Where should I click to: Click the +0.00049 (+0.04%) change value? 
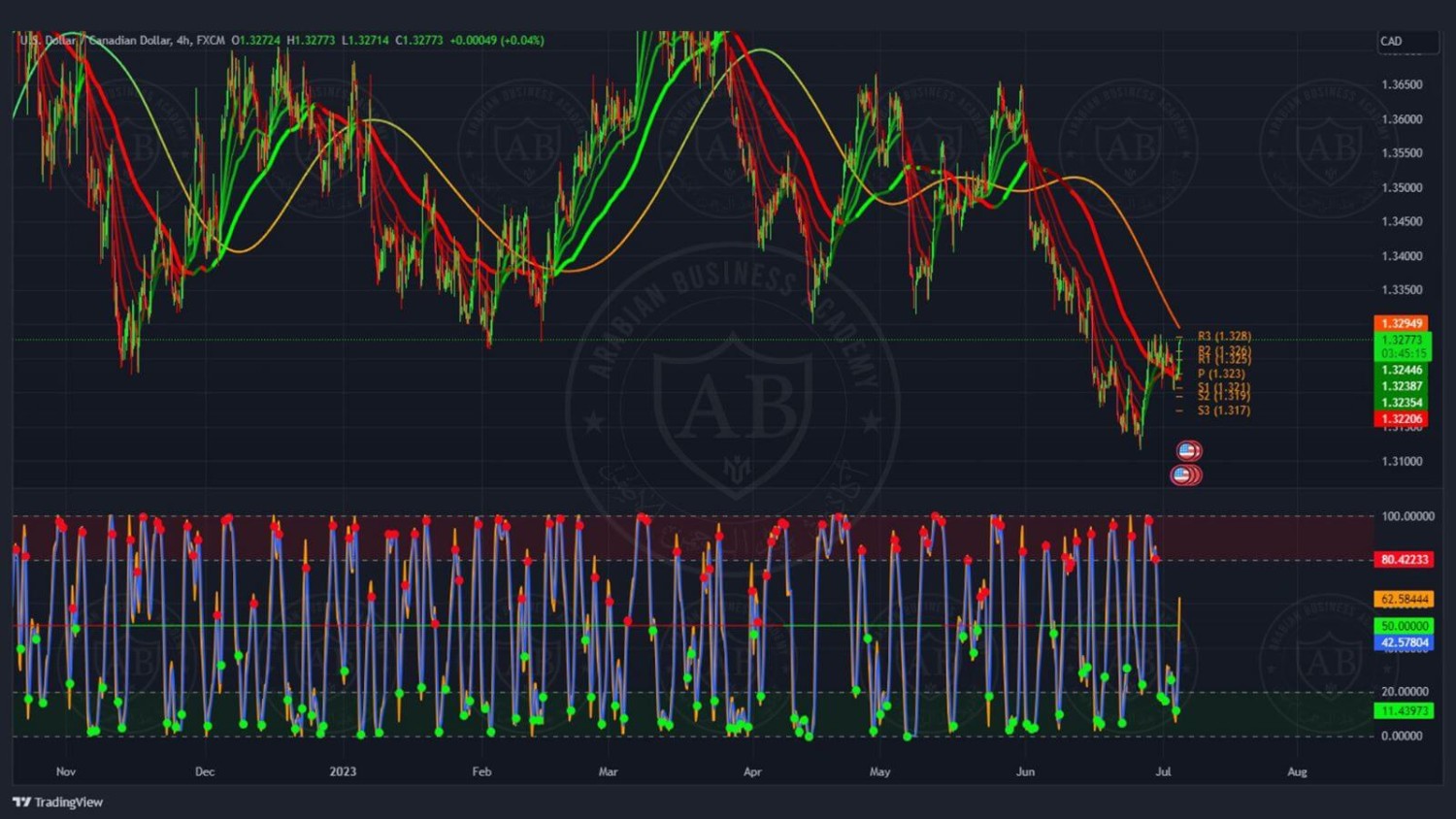point(497,41)
